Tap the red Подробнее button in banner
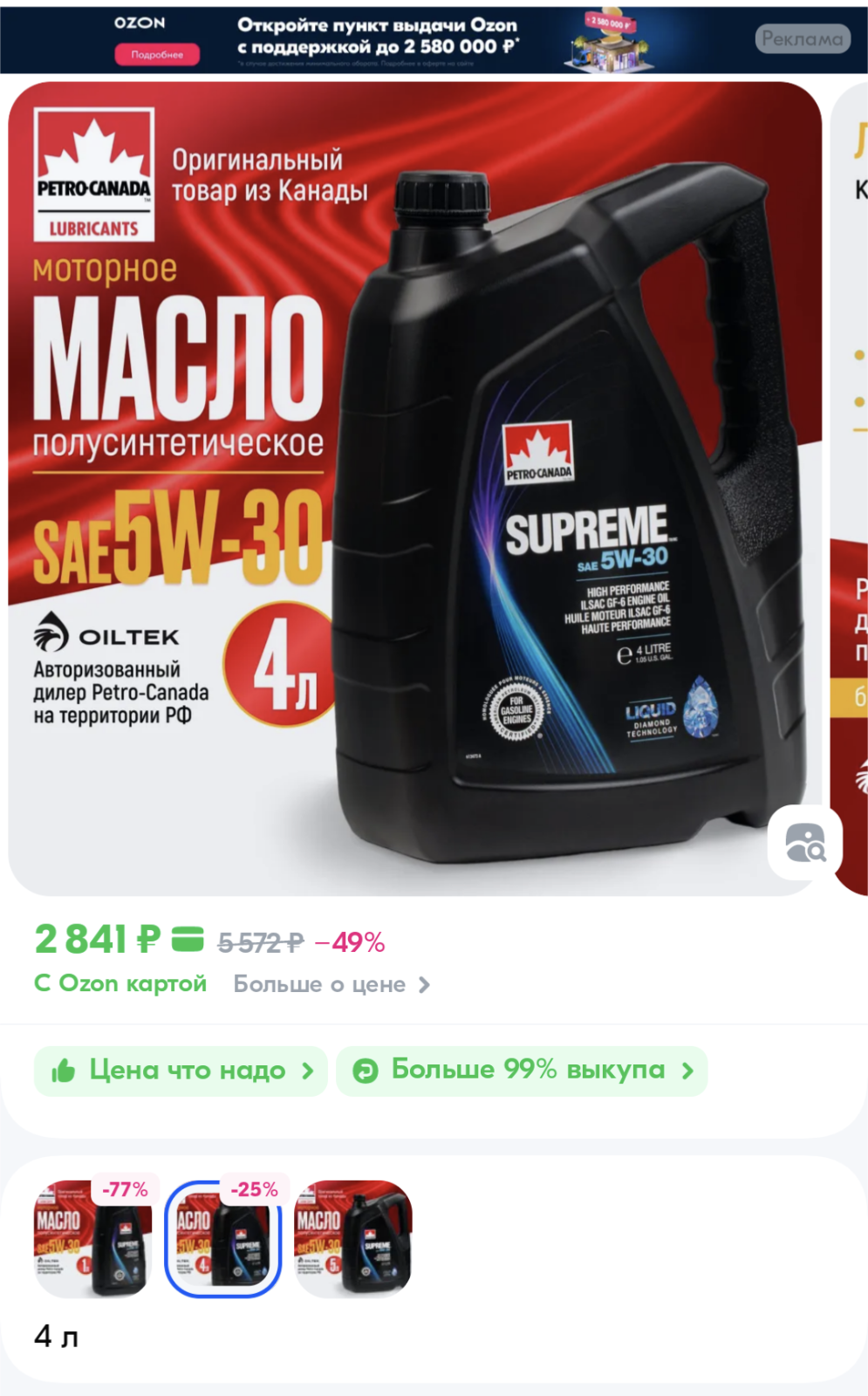Screen dimensions: 868x1396 pos(157,54)
